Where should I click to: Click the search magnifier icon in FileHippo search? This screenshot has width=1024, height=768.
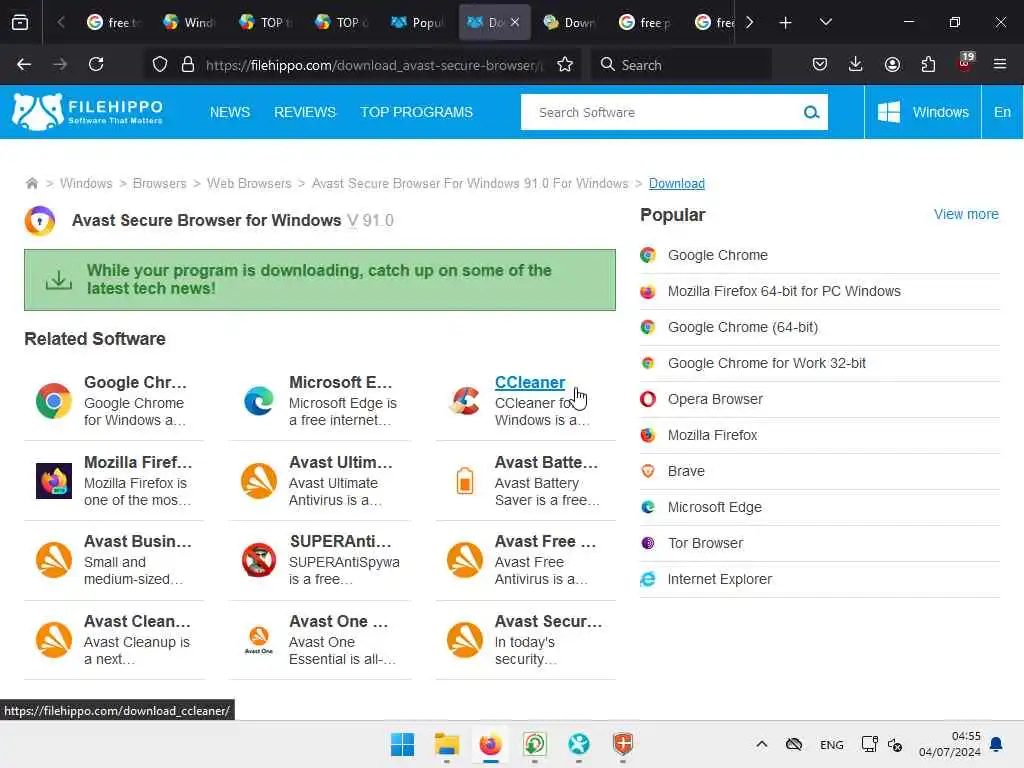click(x=811, y=112)
